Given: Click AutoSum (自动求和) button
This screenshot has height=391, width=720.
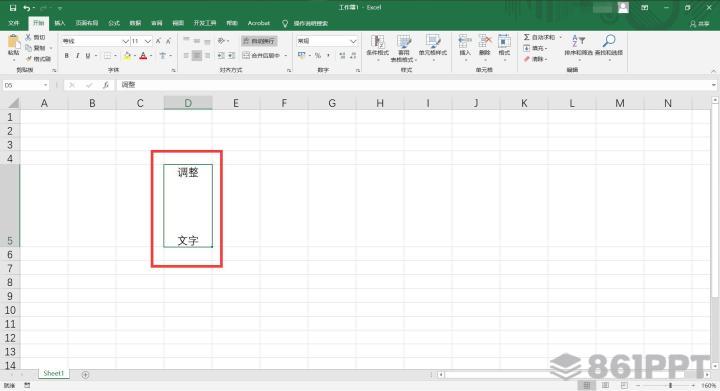Looking at the screenshot, I should 539,37.
